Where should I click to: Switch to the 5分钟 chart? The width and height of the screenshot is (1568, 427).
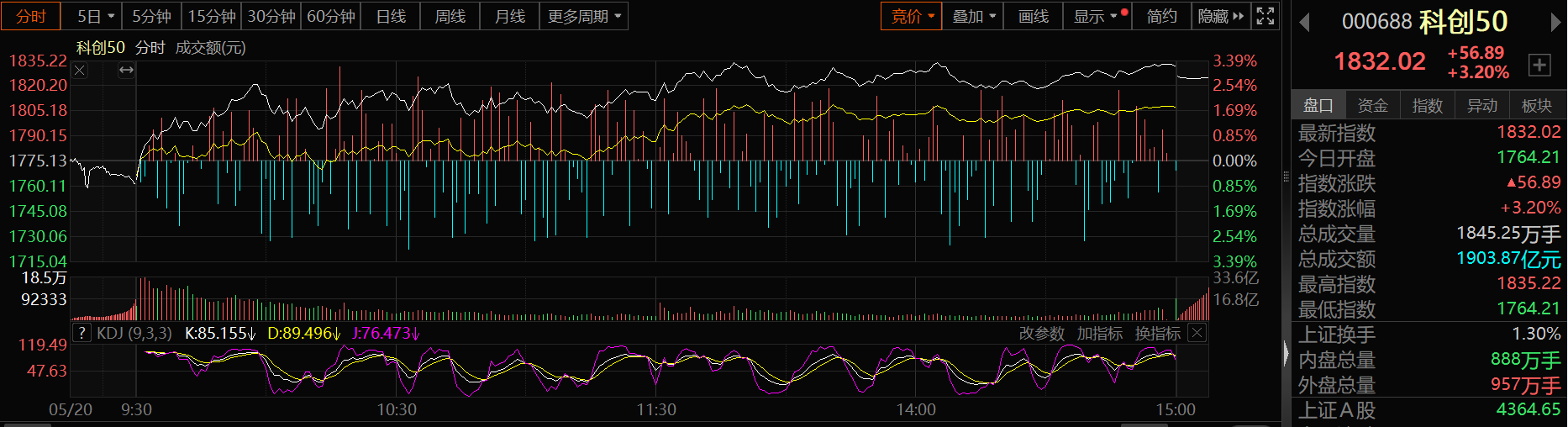[151, 16]
